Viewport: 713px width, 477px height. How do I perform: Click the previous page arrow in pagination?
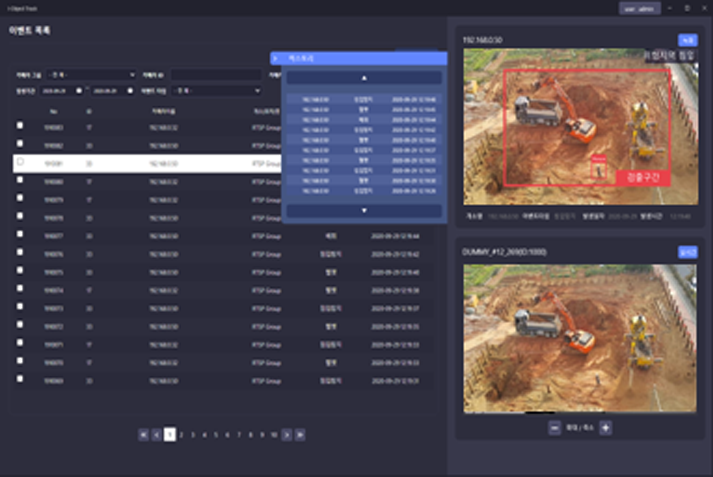[156, 434]
